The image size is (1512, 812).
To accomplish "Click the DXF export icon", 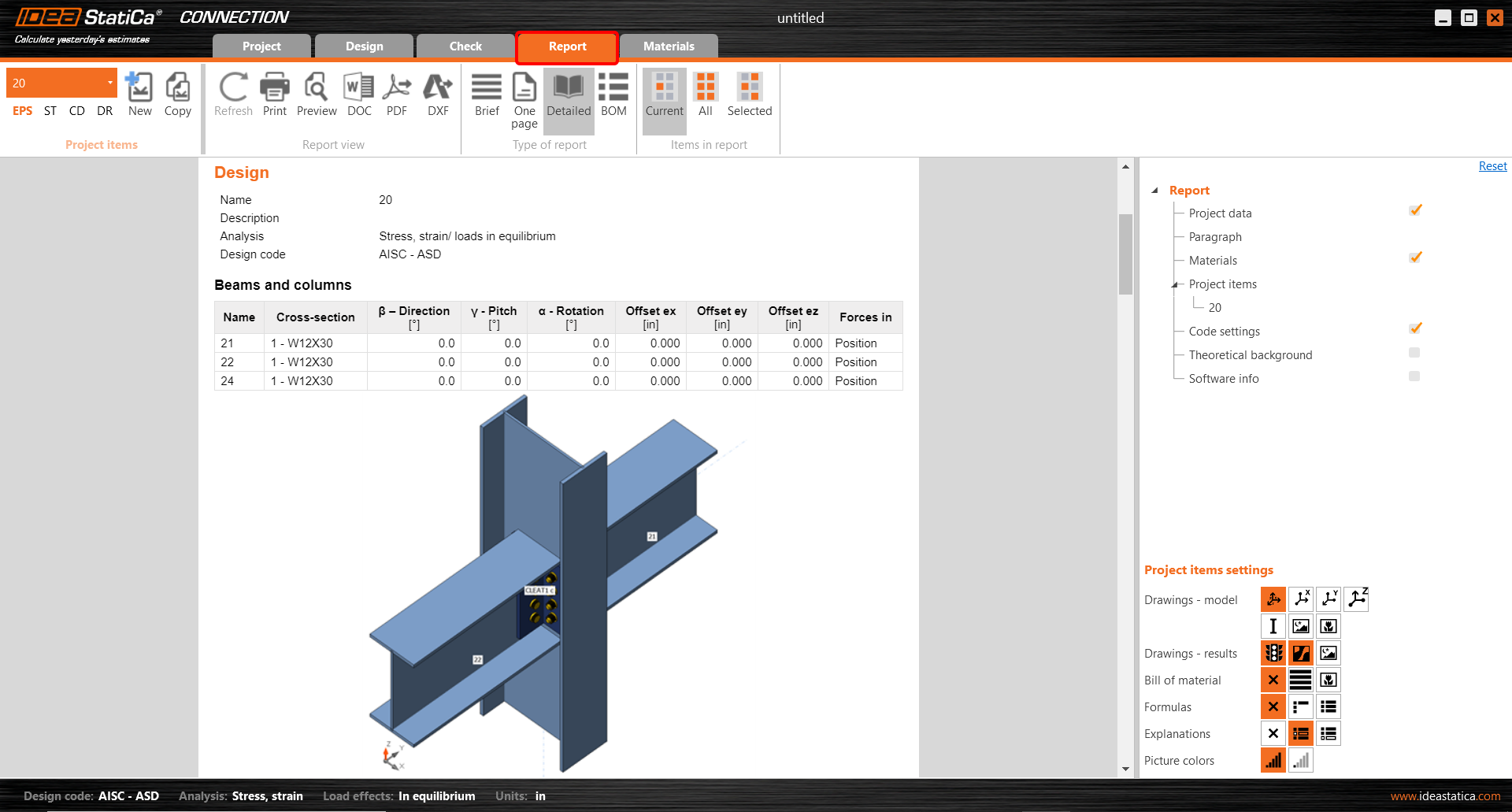I will coord(438,95).
